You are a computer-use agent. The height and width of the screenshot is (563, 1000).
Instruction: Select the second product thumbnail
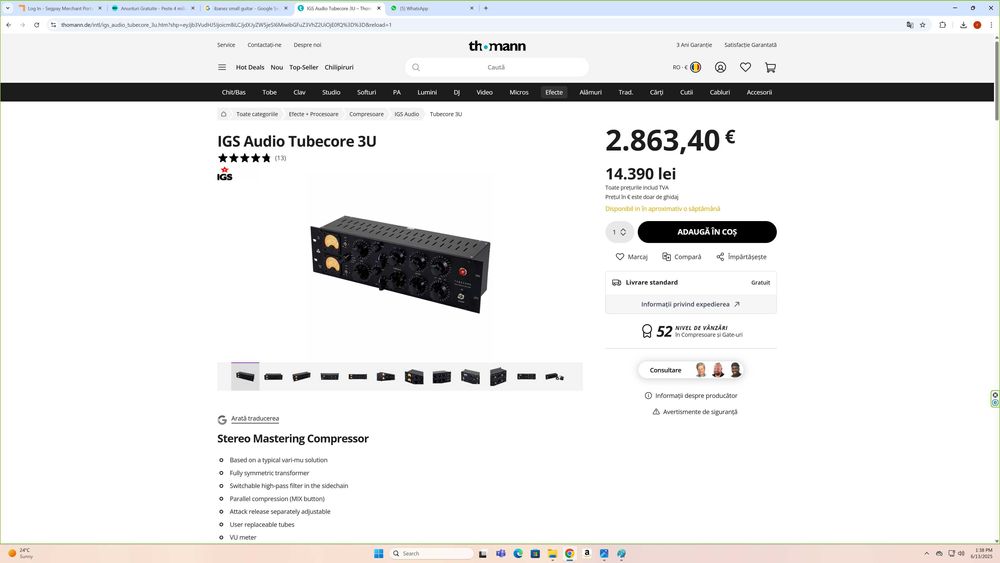[x=274, y=376]
